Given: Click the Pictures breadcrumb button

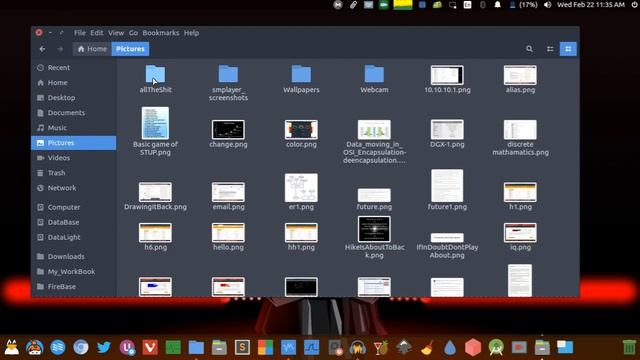Looking at the screenshot, I should [130, 49].
